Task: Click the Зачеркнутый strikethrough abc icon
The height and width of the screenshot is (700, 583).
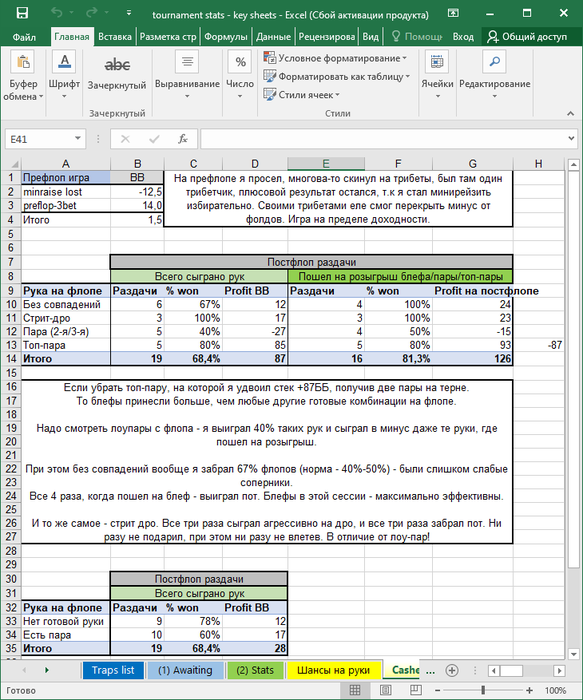Action: pyautogui.click(x=117, y=65)
